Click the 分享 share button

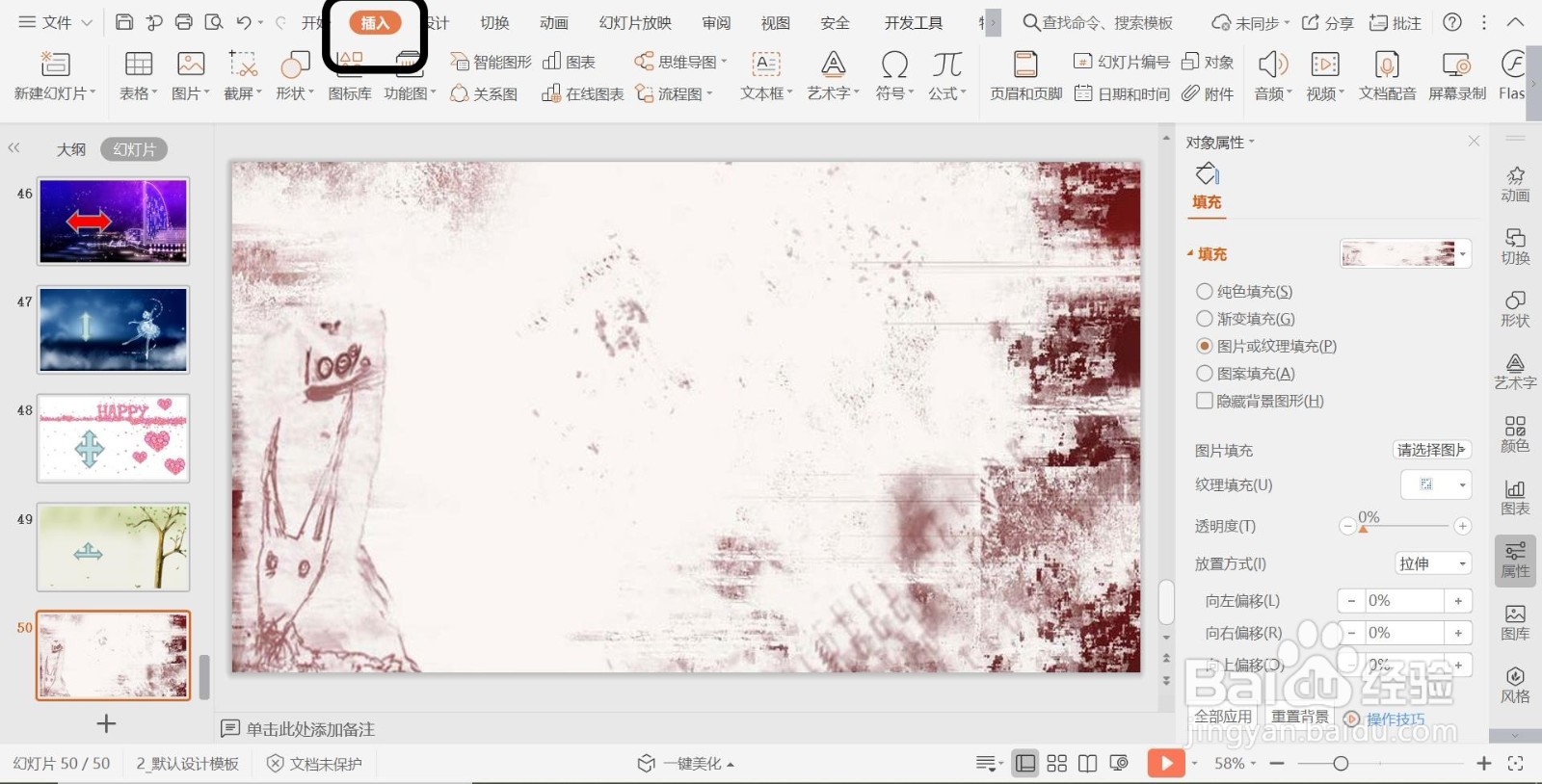coord(1327,23)
